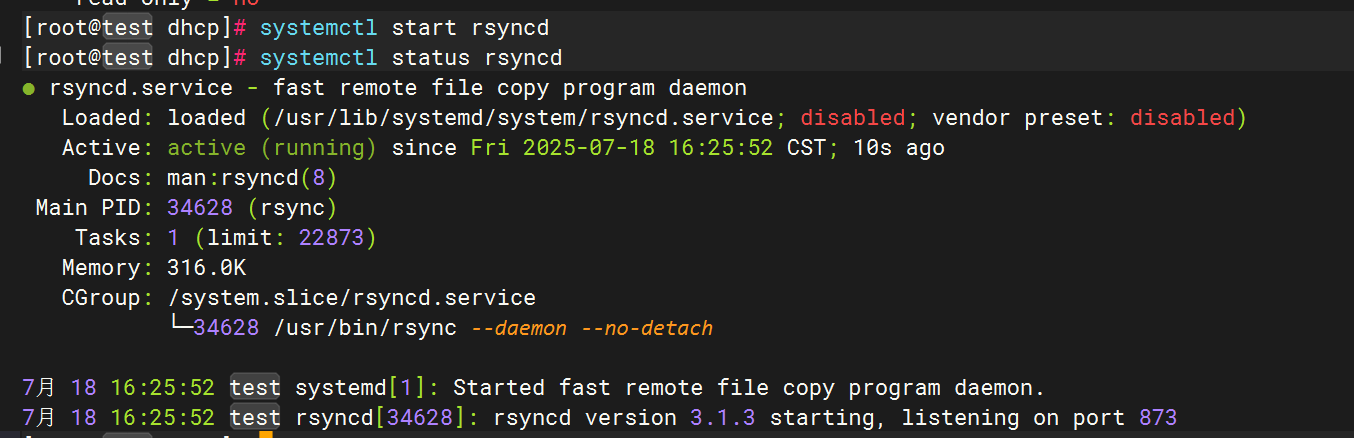The height and width of the screenshot is (438, 1354).
Task: Click the Main PID number 34628
Action: [x=200, y=208]
